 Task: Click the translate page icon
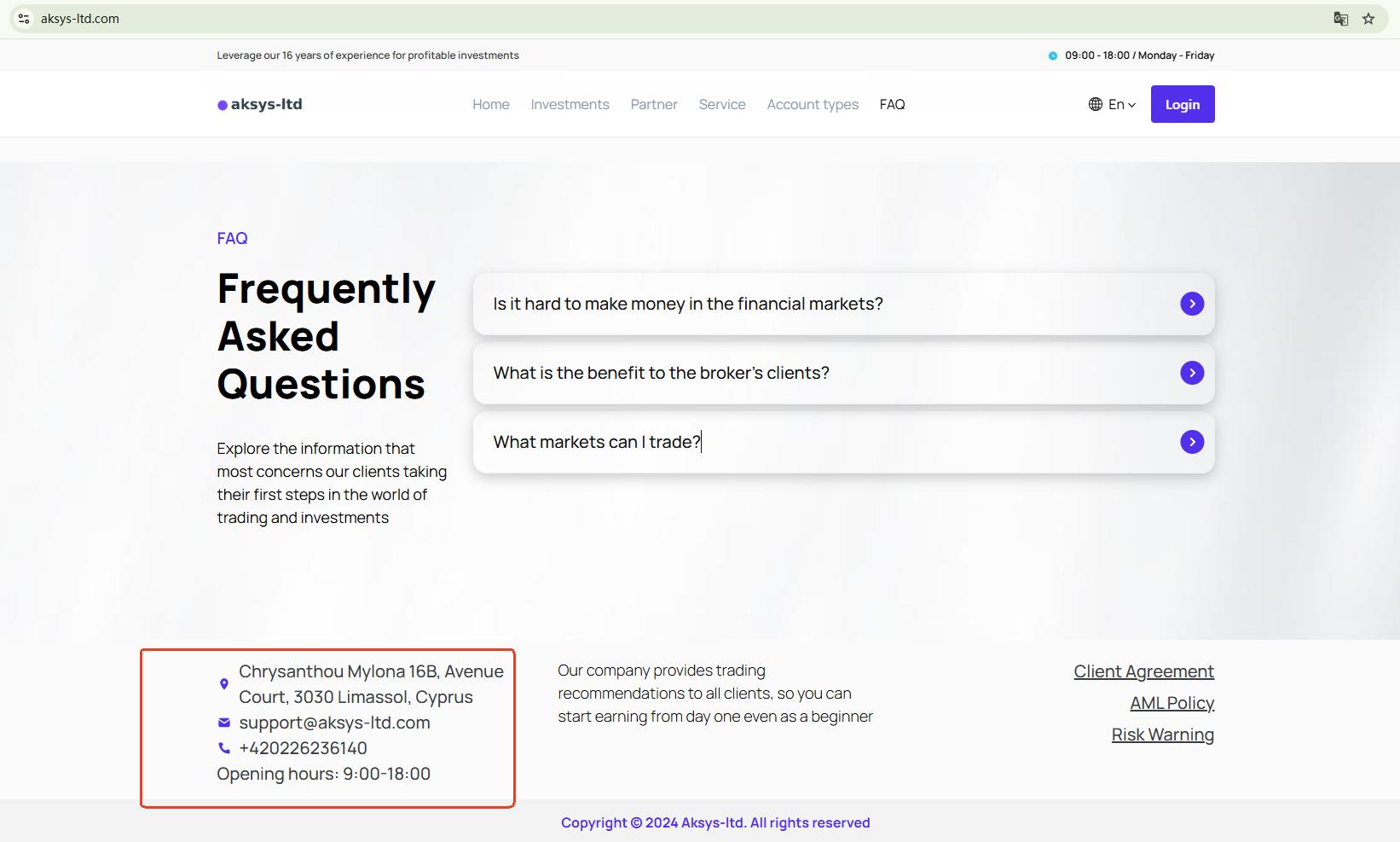pos(1340,19)
